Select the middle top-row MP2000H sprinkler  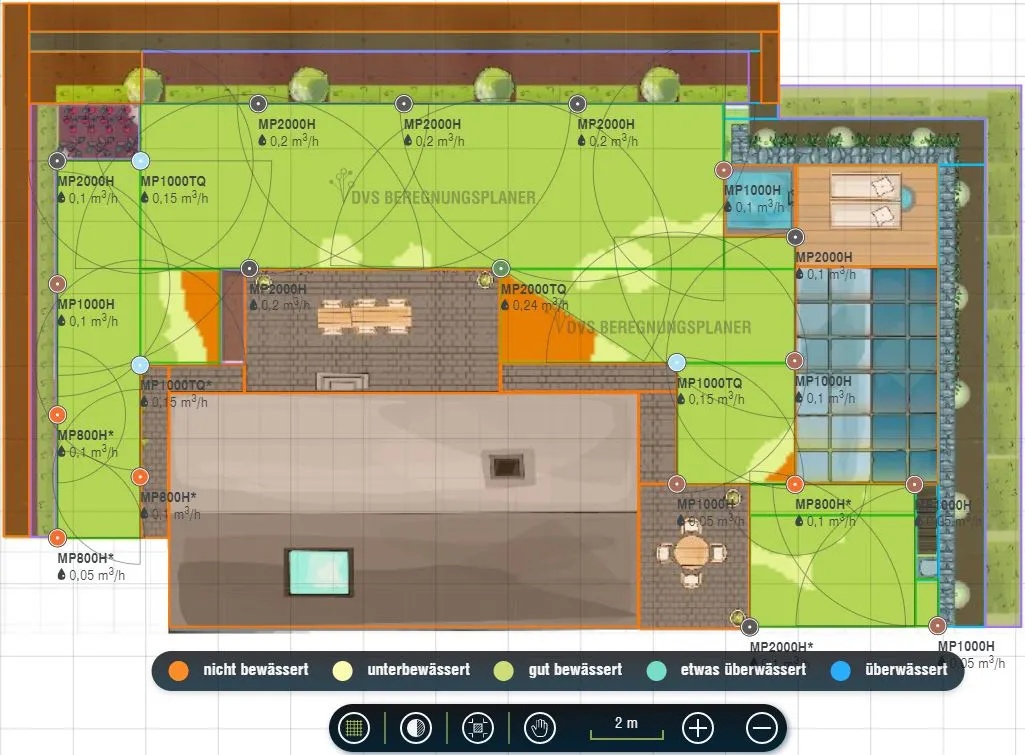coord(404,103)
